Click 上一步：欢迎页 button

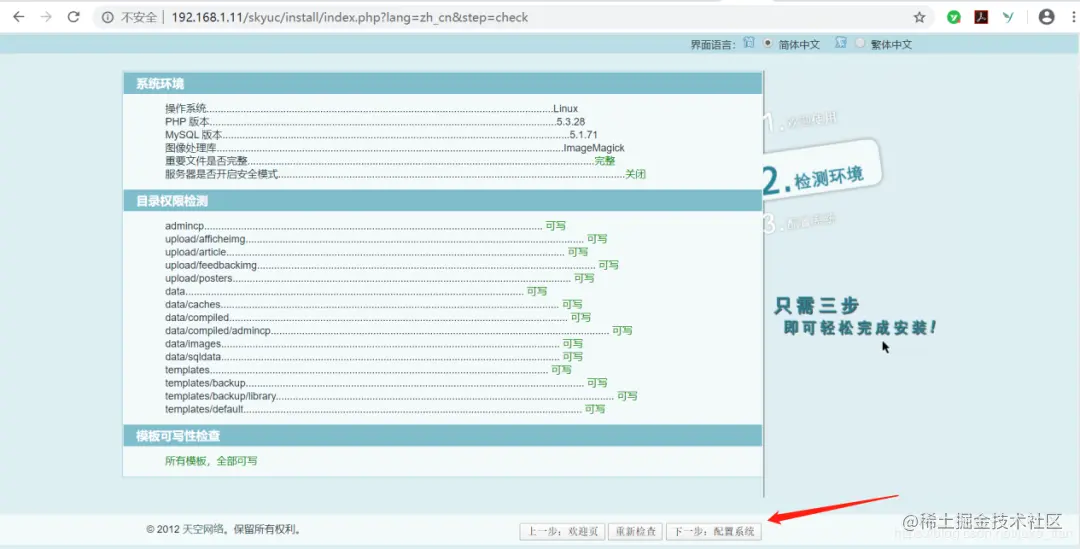coord(562,532)
